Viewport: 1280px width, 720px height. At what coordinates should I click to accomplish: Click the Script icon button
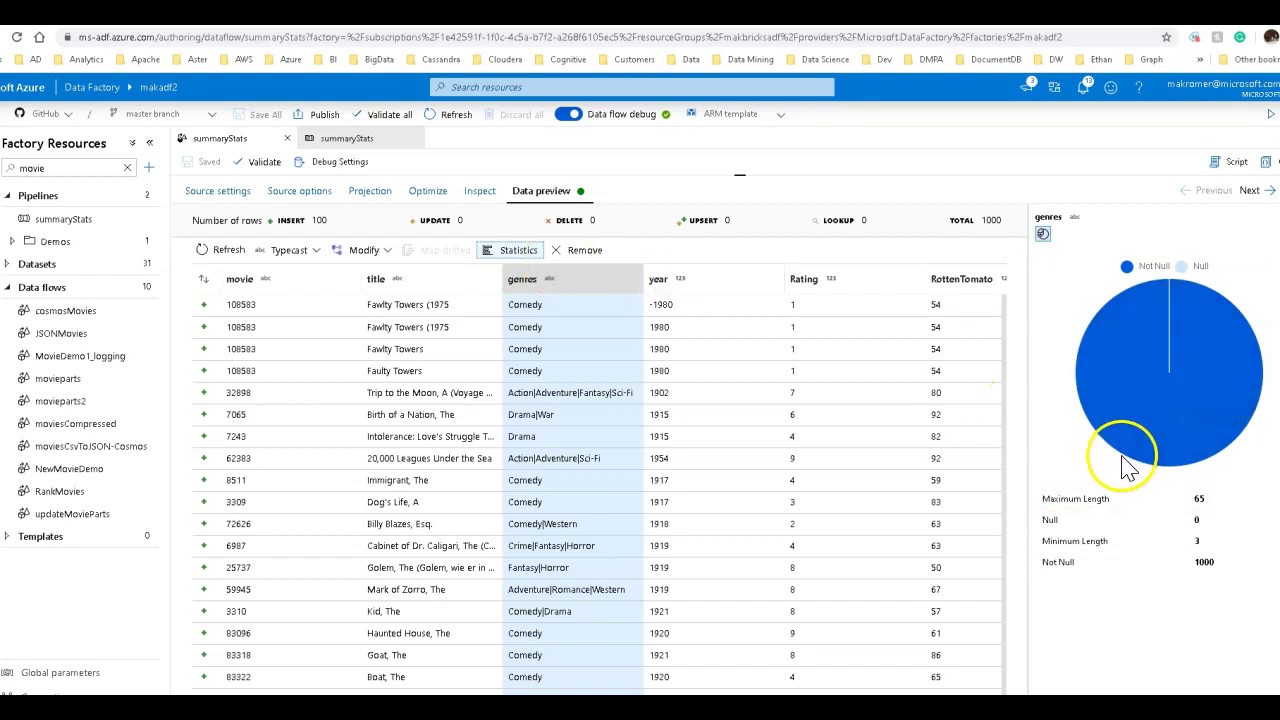[x=1229, y=162]
